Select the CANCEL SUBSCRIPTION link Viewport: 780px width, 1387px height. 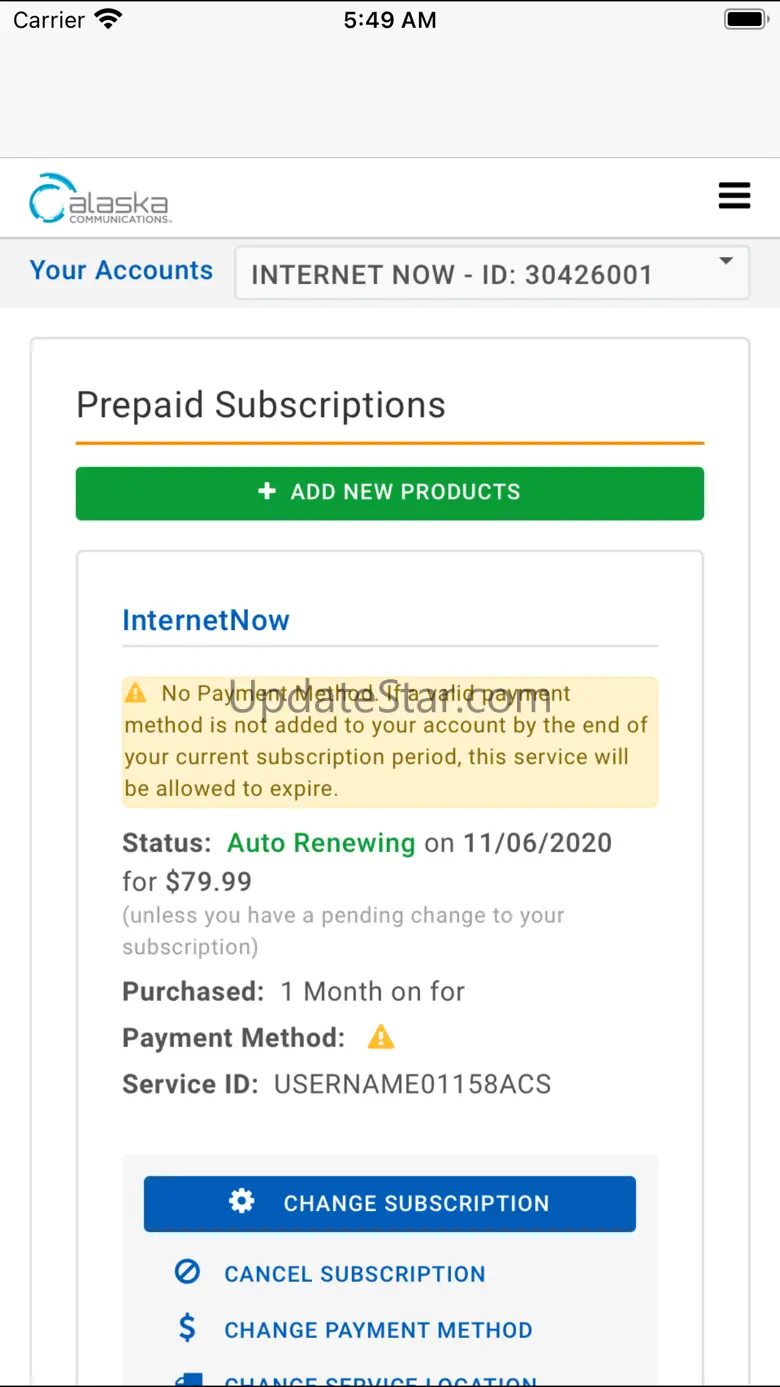[x=354, y=1274]
